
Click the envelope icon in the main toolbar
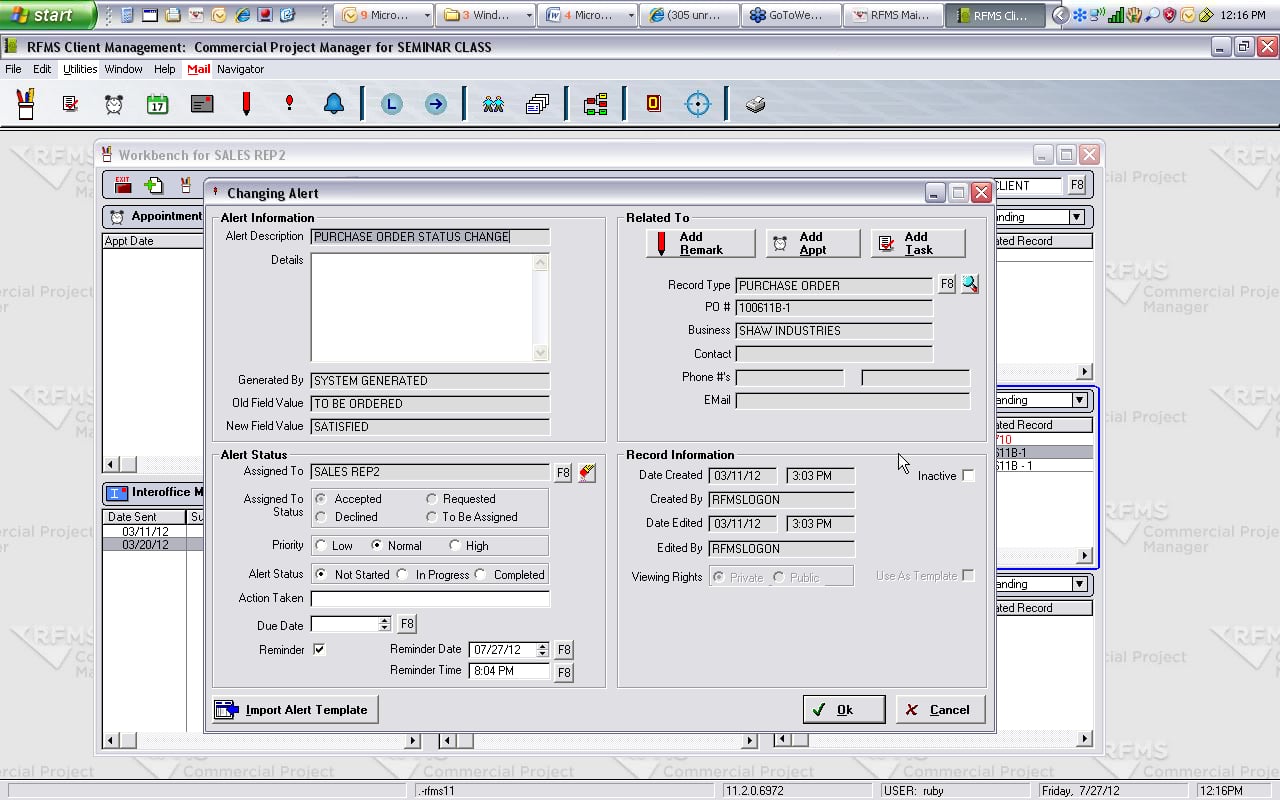[x=202, y=104]
